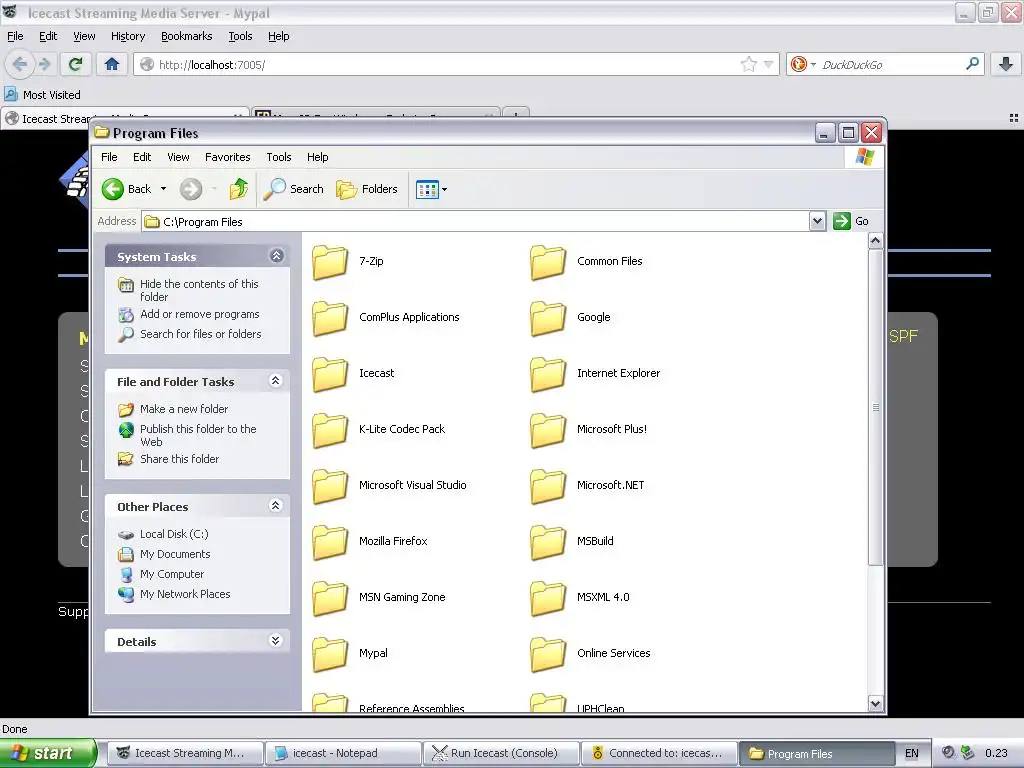Go up one folder level icon
Image resolution: width=1024 pixels, height=768 pixels.
[x=238, y=189]
